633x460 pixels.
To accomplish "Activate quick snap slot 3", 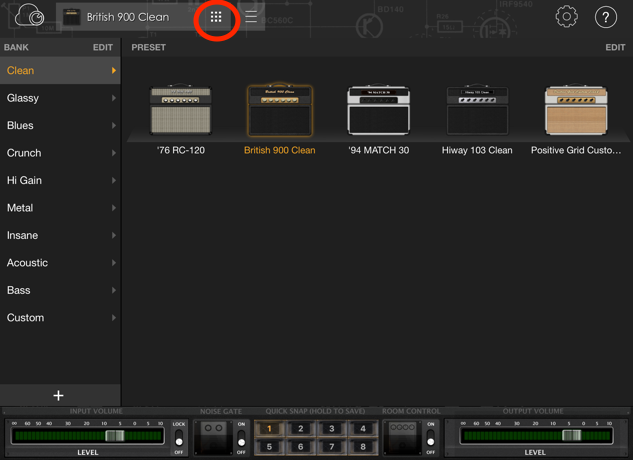I will pos(331,428).
